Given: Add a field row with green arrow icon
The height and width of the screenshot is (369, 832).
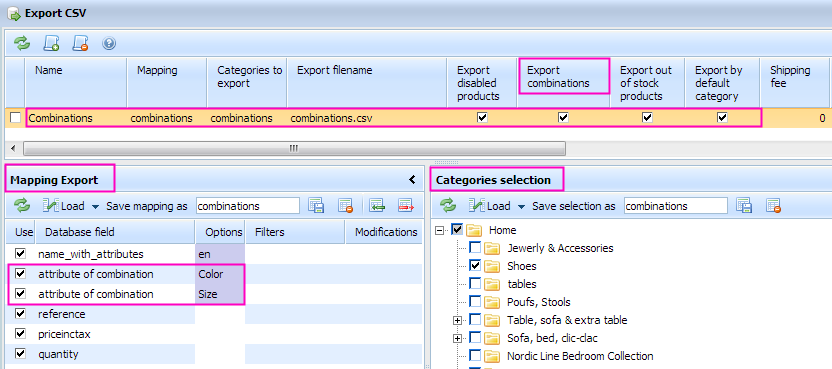Looking at the screenshot, I should point(377,205).
